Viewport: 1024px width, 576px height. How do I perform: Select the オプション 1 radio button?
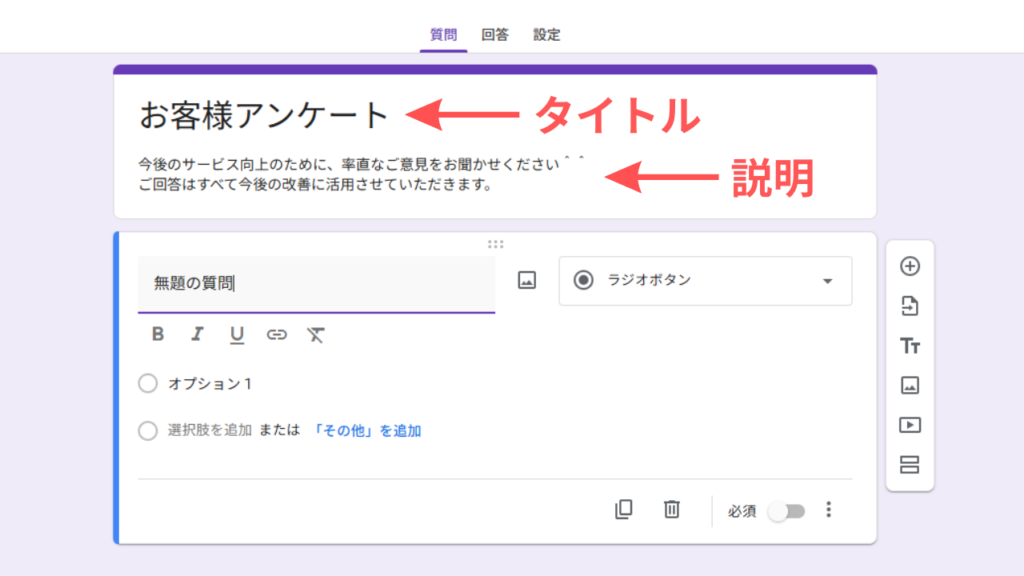[x=148, y=383]
